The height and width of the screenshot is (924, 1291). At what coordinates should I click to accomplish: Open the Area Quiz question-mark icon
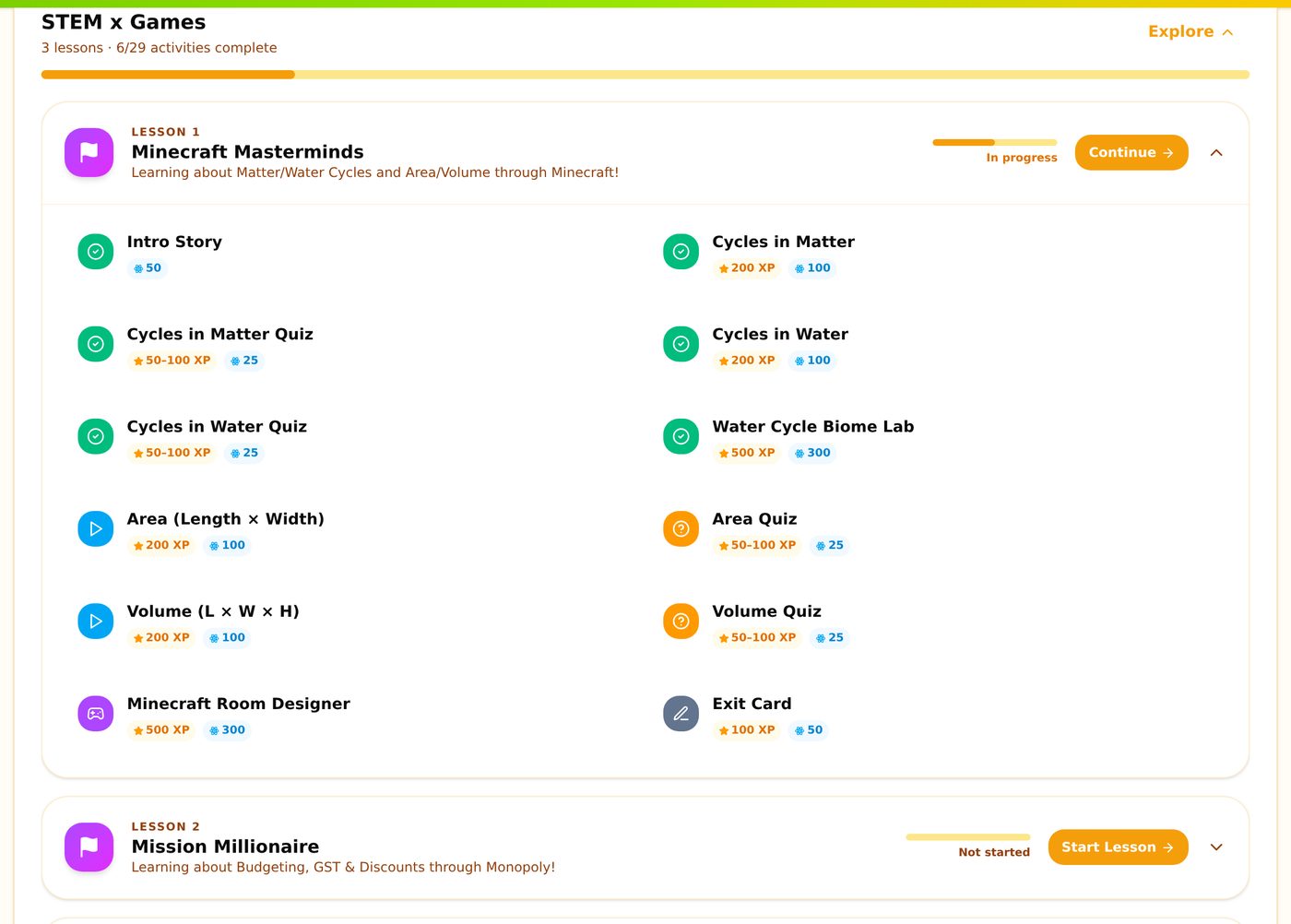[681, 528]
